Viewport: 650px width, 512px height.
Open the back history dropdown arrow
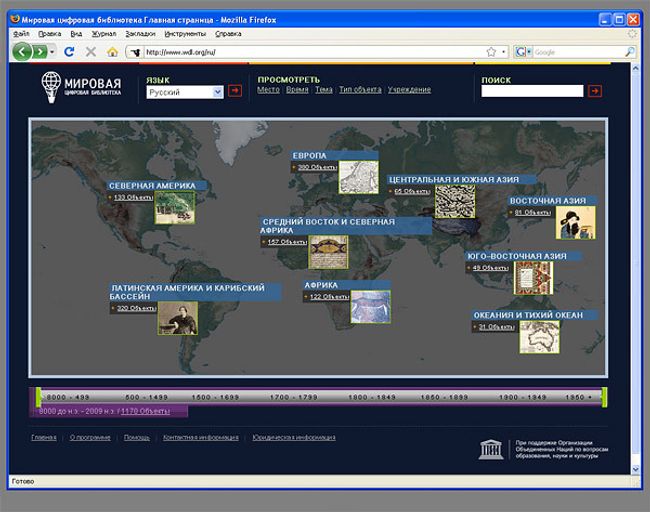coord(52,52)
